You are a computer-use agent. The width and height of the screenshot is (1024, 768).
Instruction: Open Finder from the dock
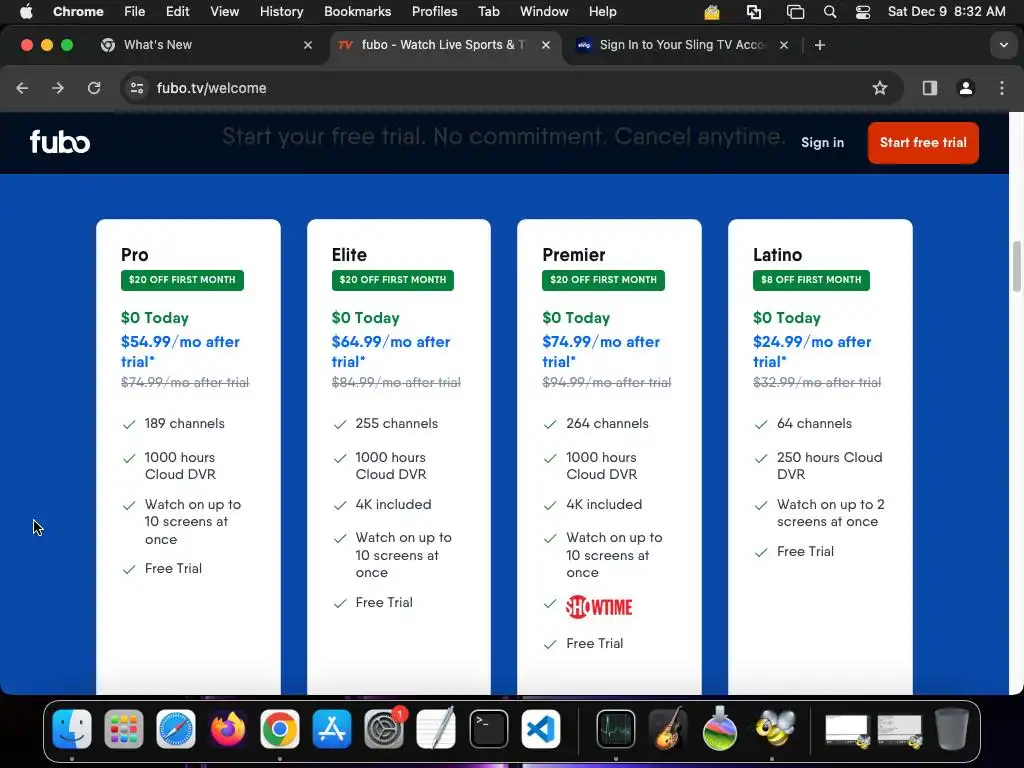72,729
